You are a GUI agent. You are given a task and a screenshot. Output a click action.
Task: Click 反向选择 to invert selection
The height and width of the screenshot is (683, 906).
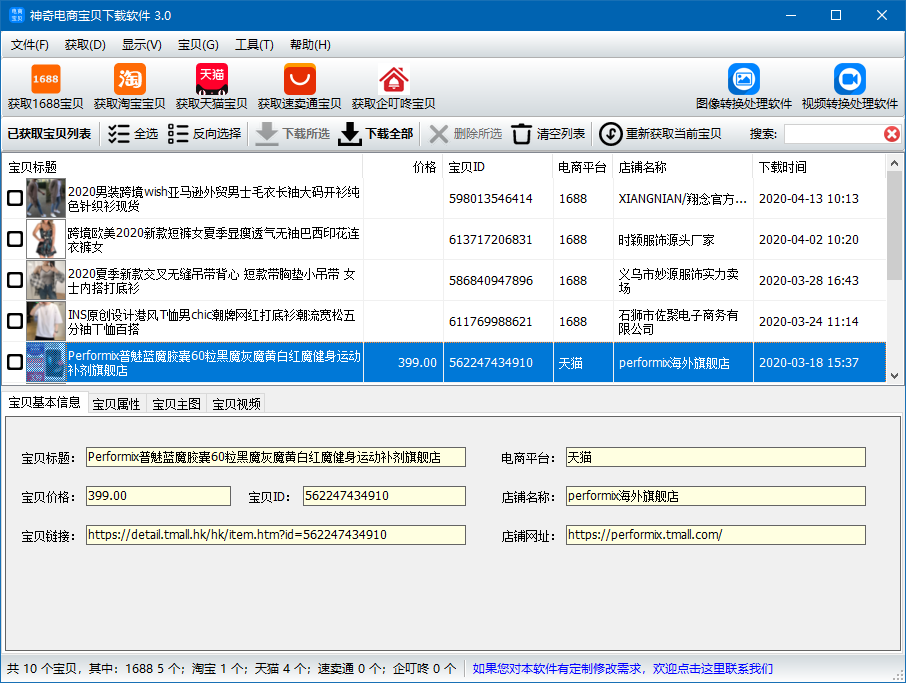tap(205, 134)
